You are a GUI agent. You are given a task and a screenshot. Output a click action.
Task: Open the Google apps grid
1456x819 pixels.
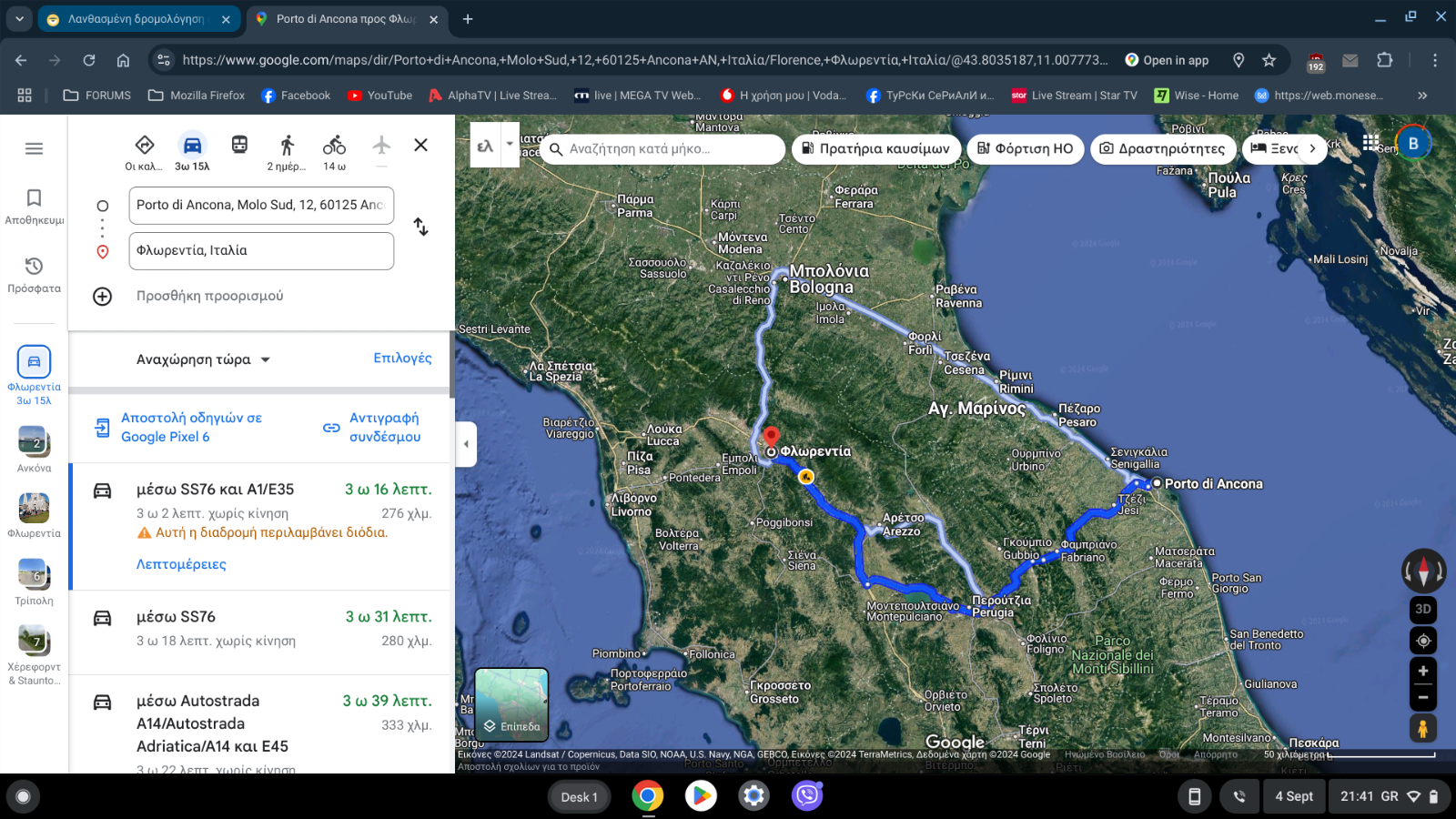click(x=1370, y=143)
